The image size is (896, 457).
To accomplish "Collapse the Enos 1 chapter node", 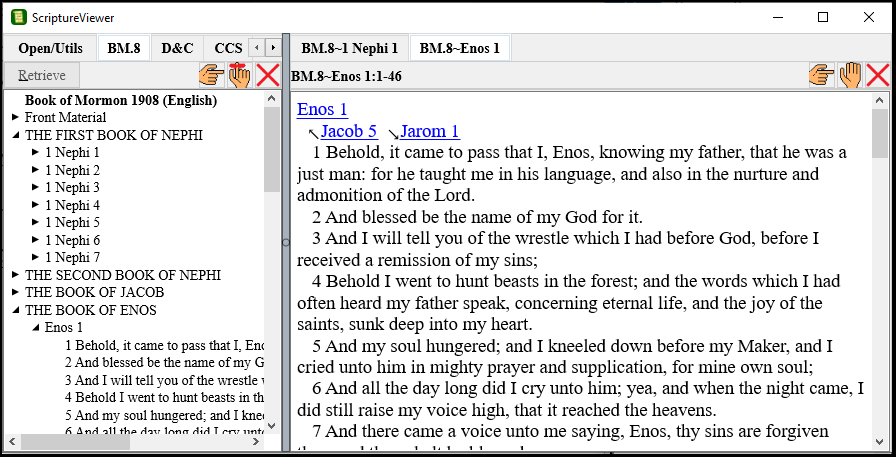I will (x=35, y=328).
